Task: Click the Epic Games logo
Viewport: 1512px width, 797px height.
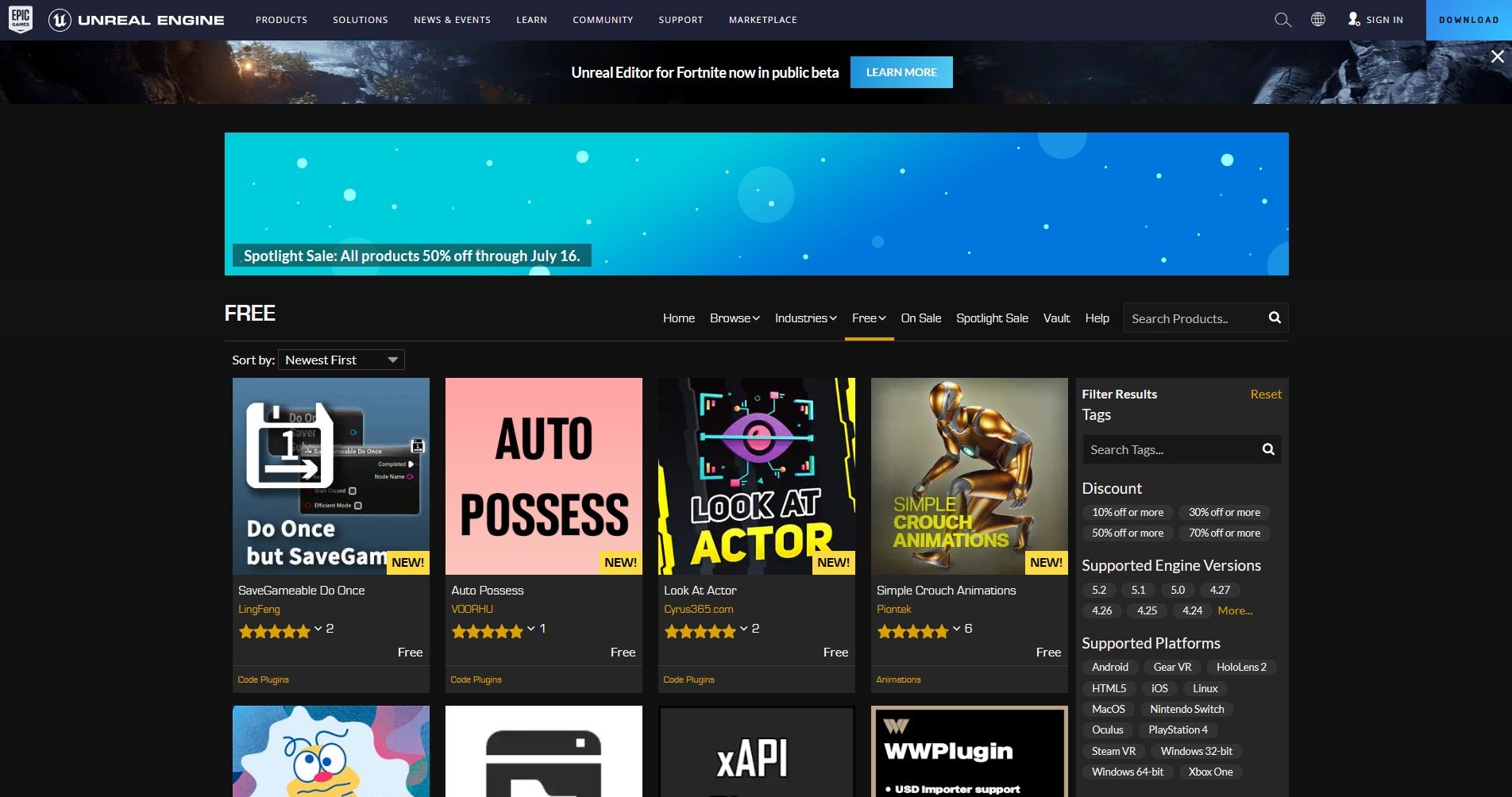Action: point(20,20)
